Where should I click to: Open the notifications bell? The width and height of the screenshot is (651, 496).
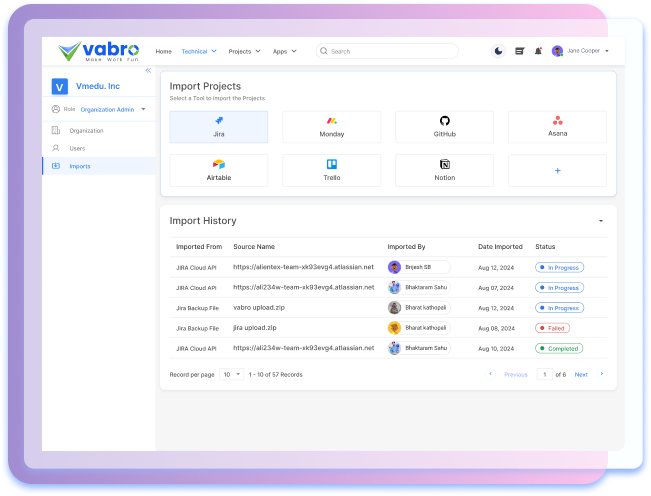[x=538, y=51]
